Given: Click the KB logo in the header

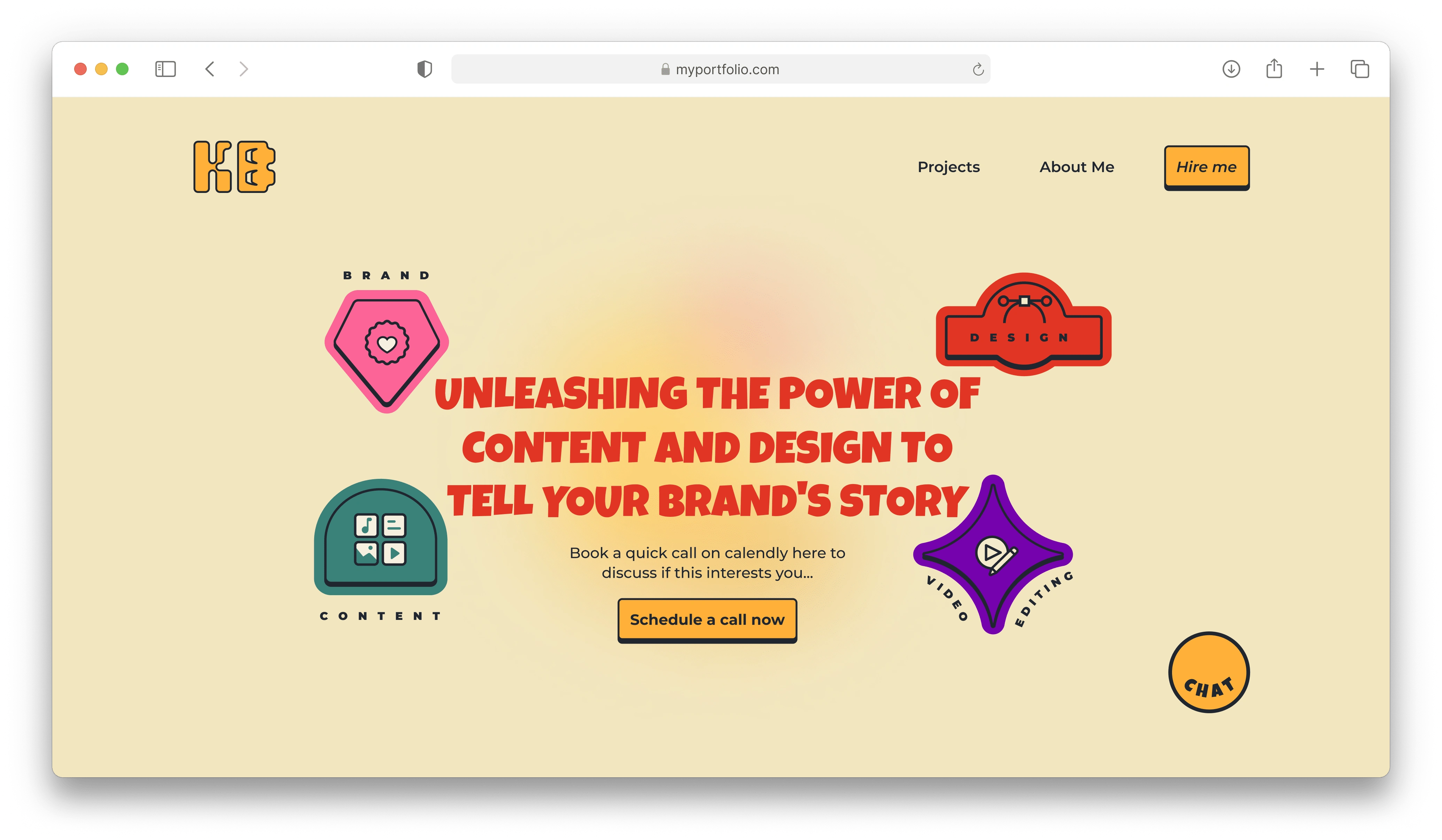Looking at the screenshot, I should [x=234, y=166].
